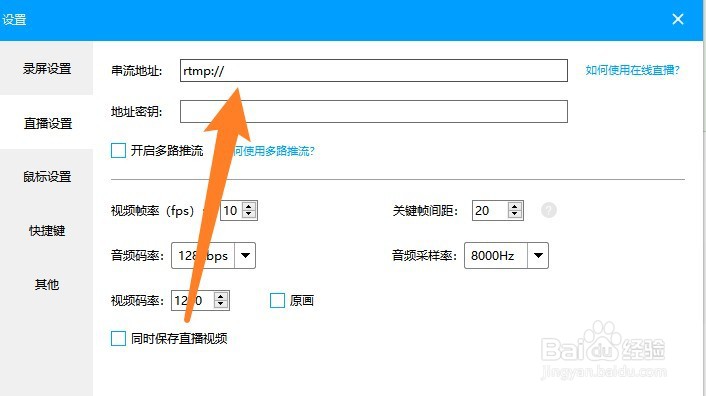The height and width of the screenshot is (396, 706).
Task: Increase the 关键帧间距 value
Action: (x=515, y=206)
